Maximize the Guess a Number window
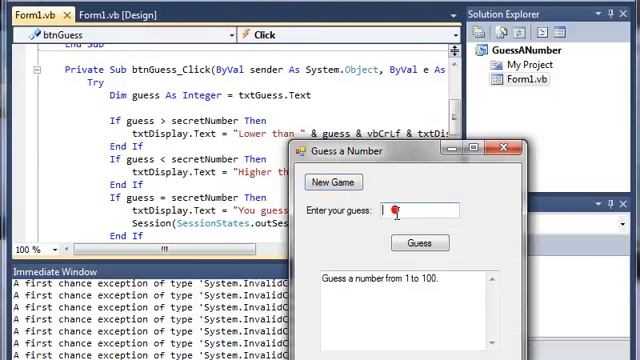This screenshot has width=640, height=360. click(473, 148)
